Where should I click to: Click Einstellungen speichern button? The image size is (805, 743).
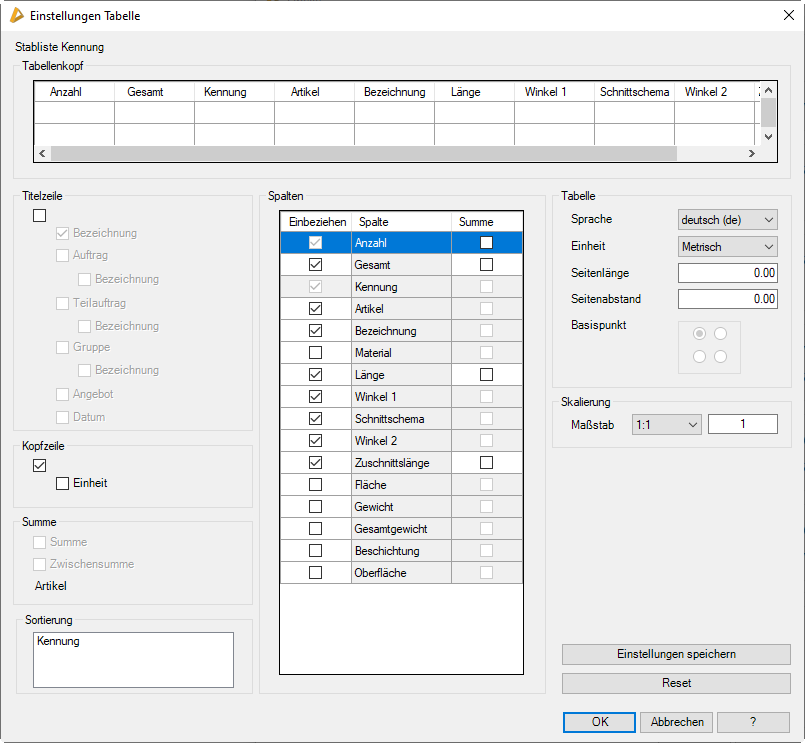pyautogui.click(x=676, y=654)
